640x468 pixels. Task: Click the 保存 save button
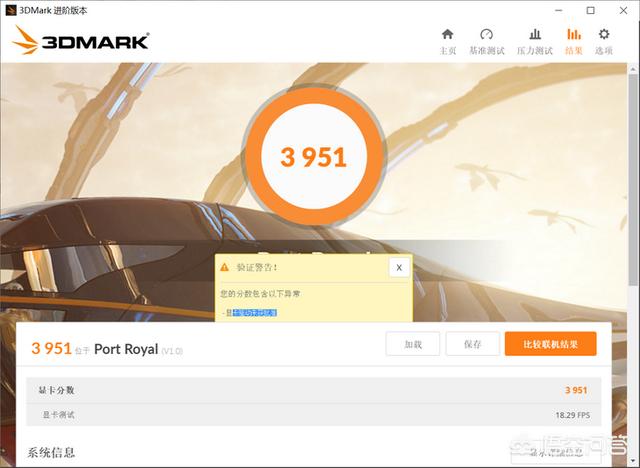[473, 344]
